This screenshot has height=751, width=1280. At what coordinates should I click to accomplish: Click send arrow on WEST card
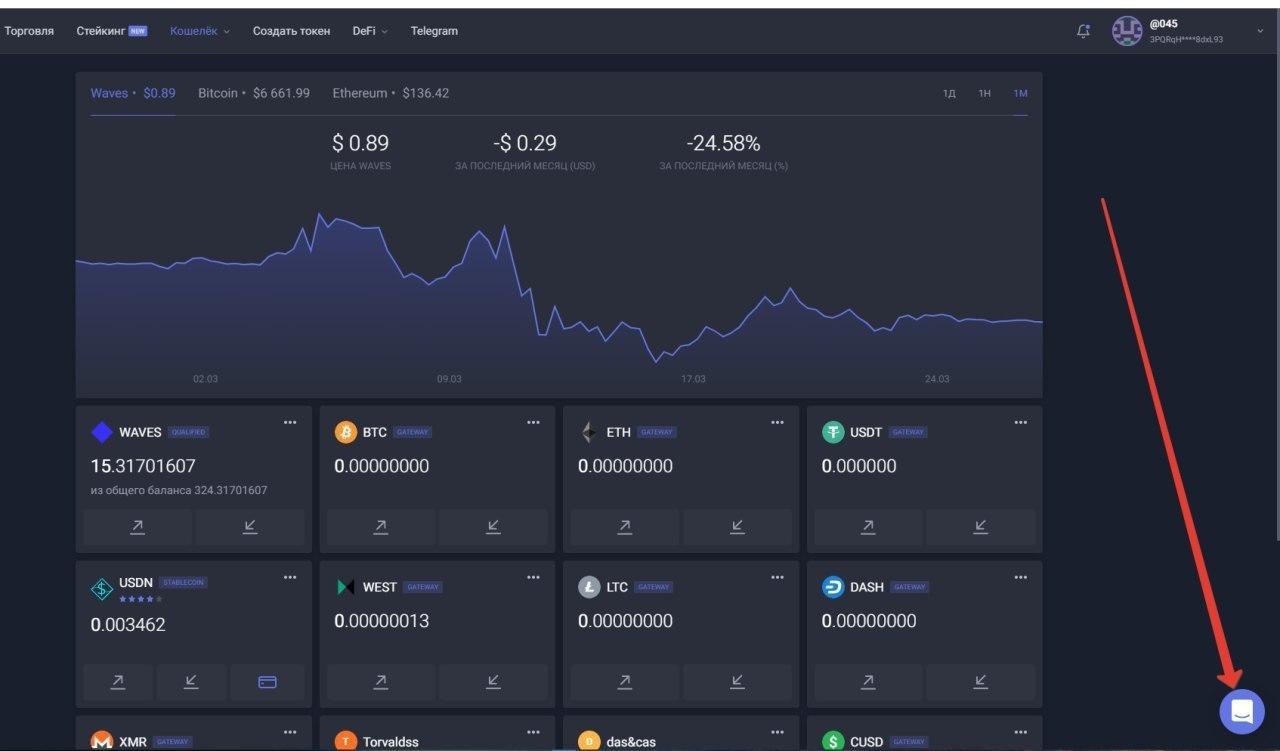pyautogui.click(x=381, y=682)
